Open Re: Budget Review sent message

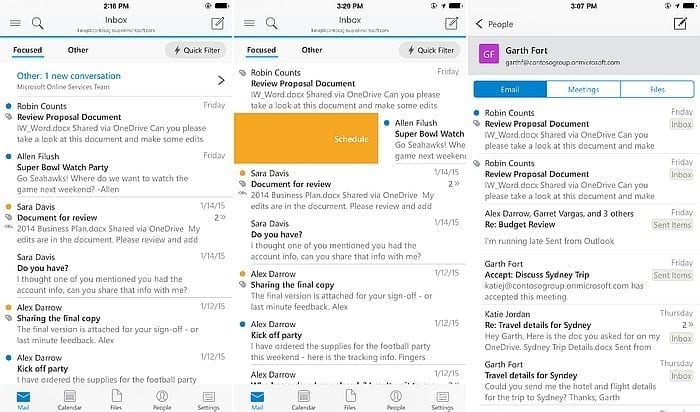[584, 228]
